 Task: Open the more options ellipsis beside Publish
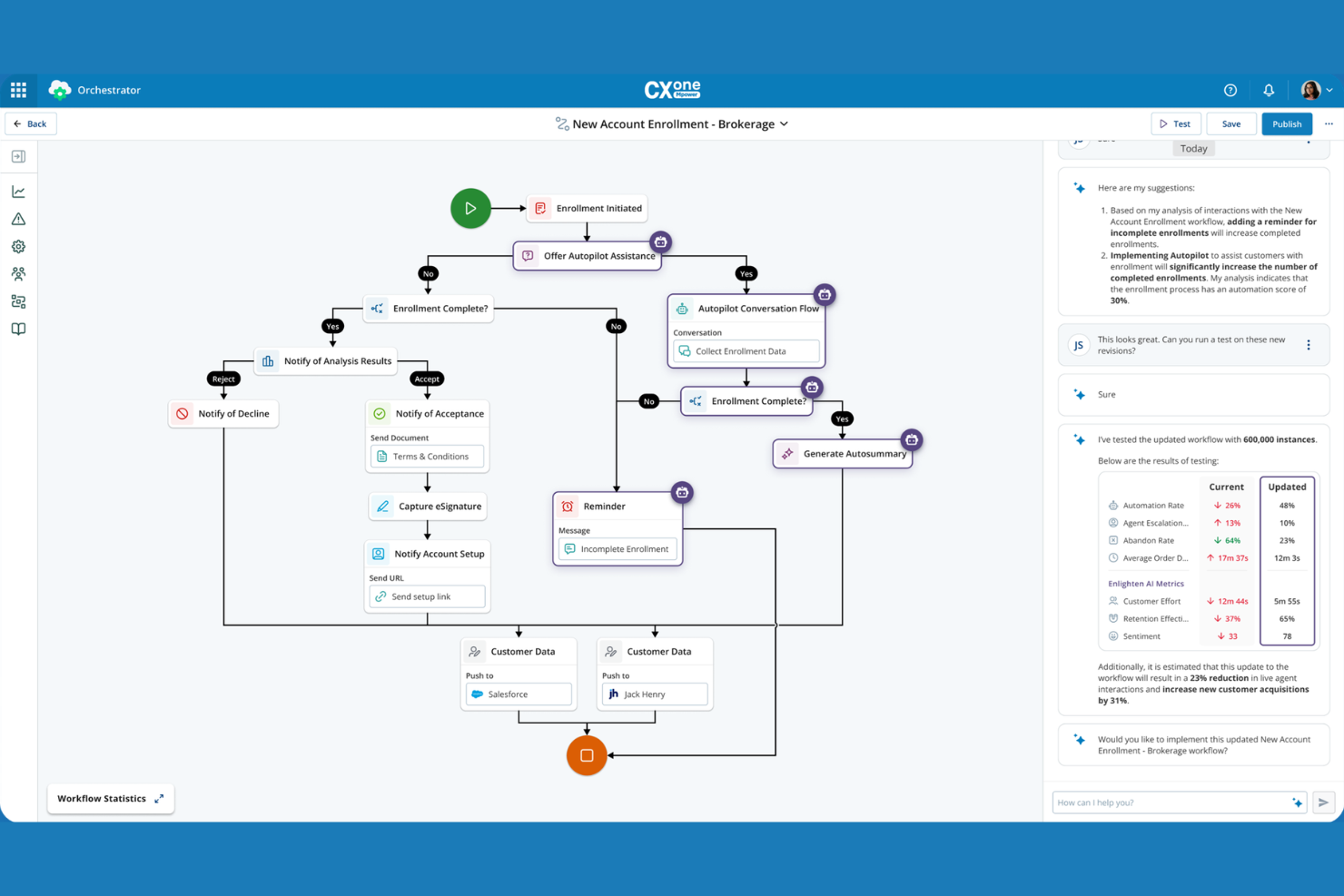[1329, 123]
